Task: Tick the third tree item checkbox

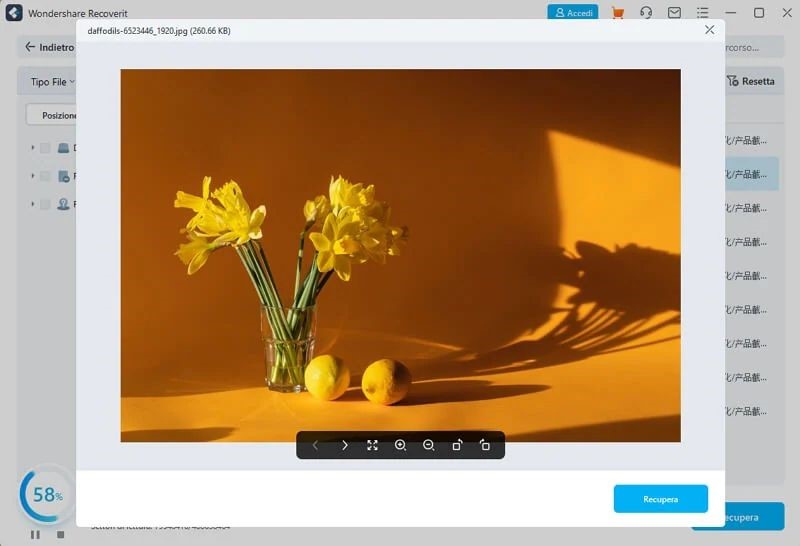Action: (x=45, y=204)
